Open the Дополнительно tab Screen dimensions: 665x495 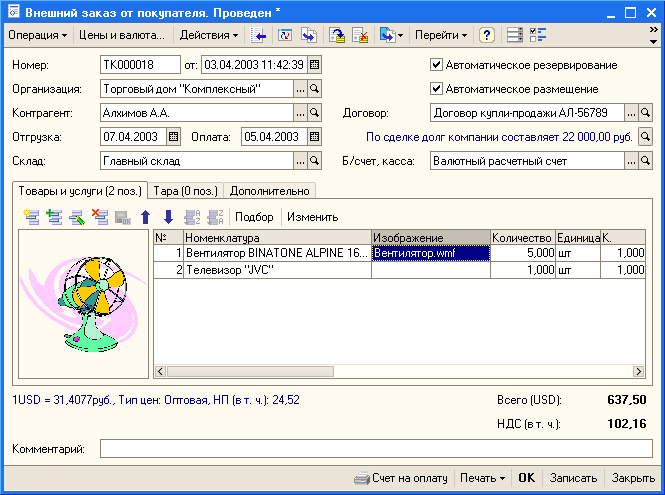(270, 190)
